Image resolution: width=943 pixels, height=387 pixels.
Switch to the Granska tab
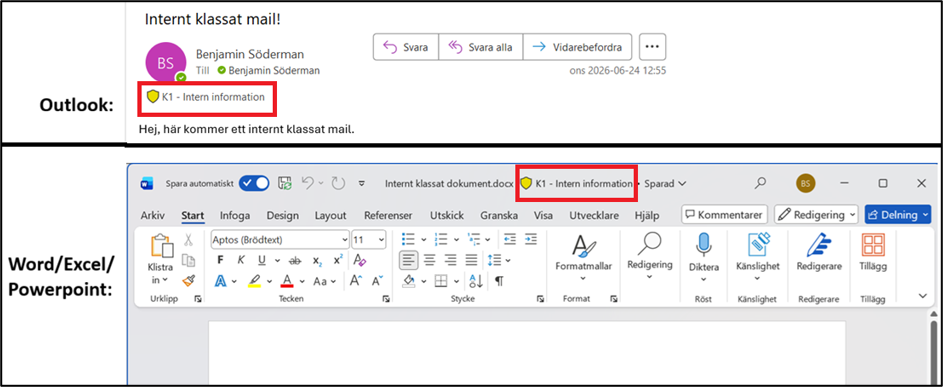pos(499,215)
